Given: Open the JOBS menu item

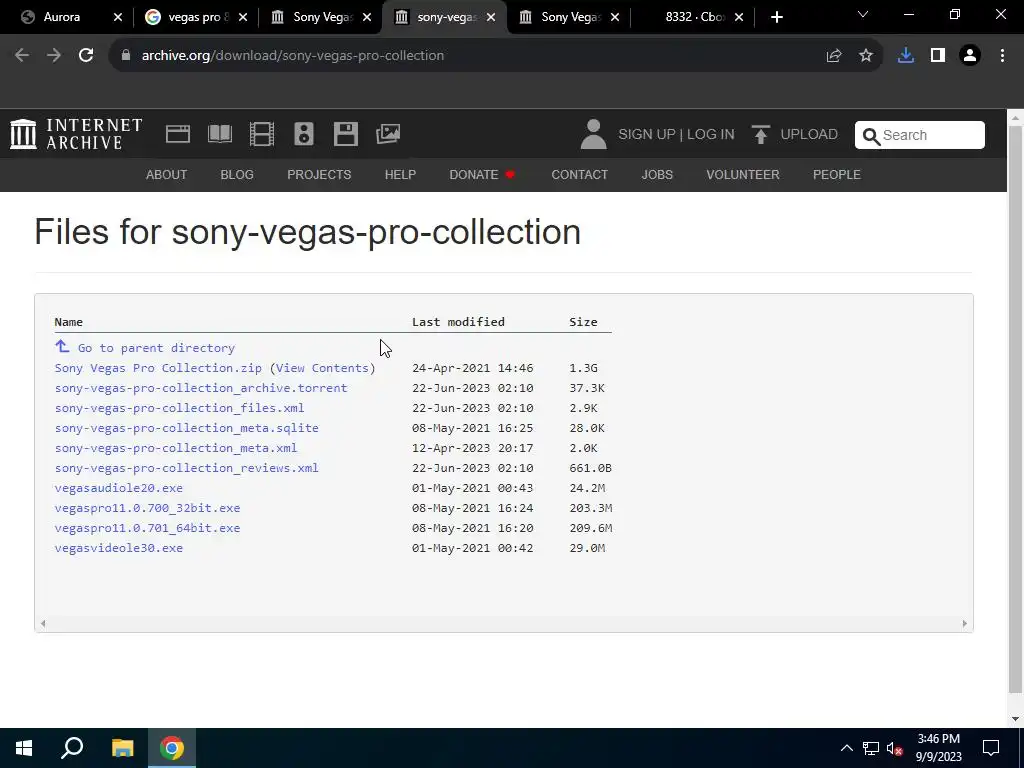Looking at the screenshot, I should coord(657,175).
